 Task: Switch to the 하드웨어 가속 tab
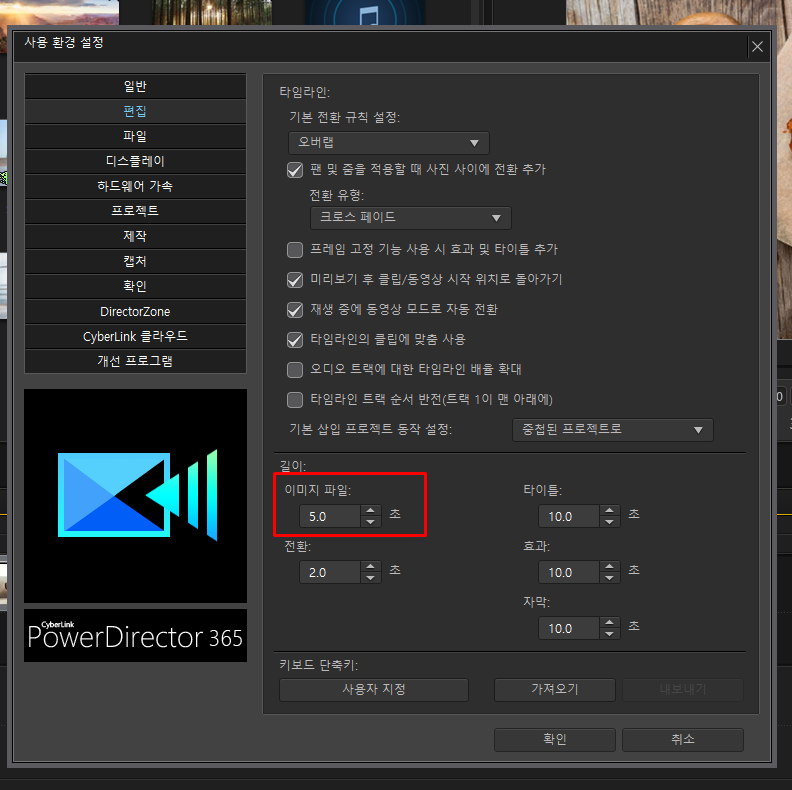pos(135,186)
